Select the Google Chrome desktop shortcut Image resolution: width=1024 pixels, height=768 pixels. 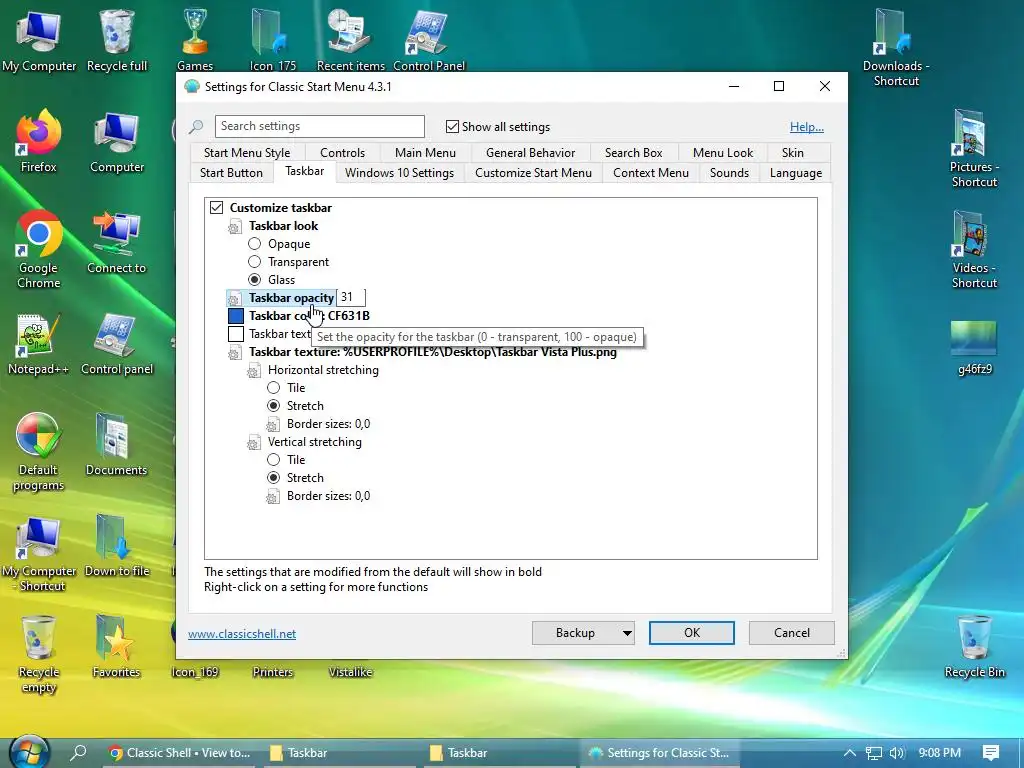(x=39, y=249)
